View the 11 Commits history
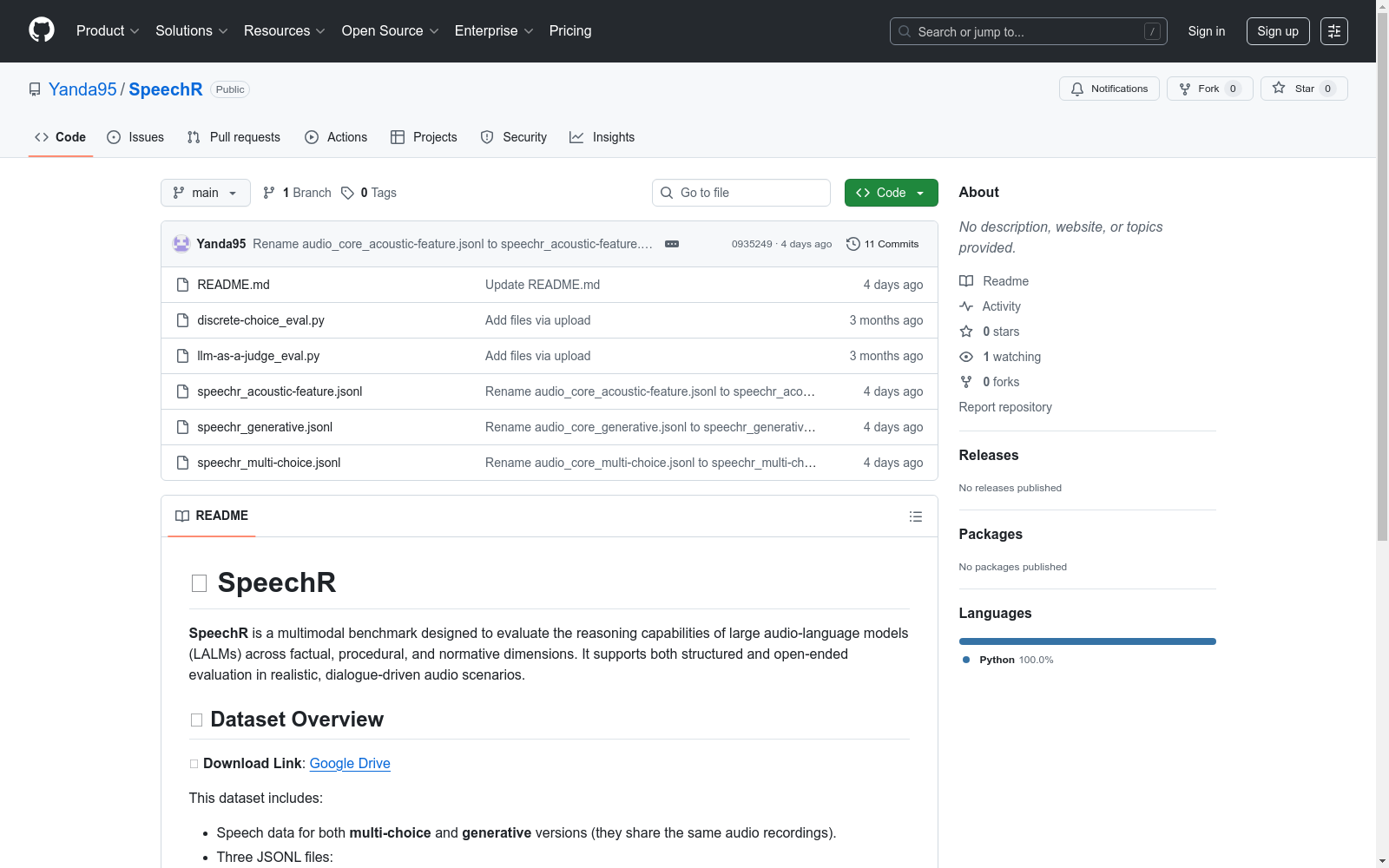 (882, 244)
